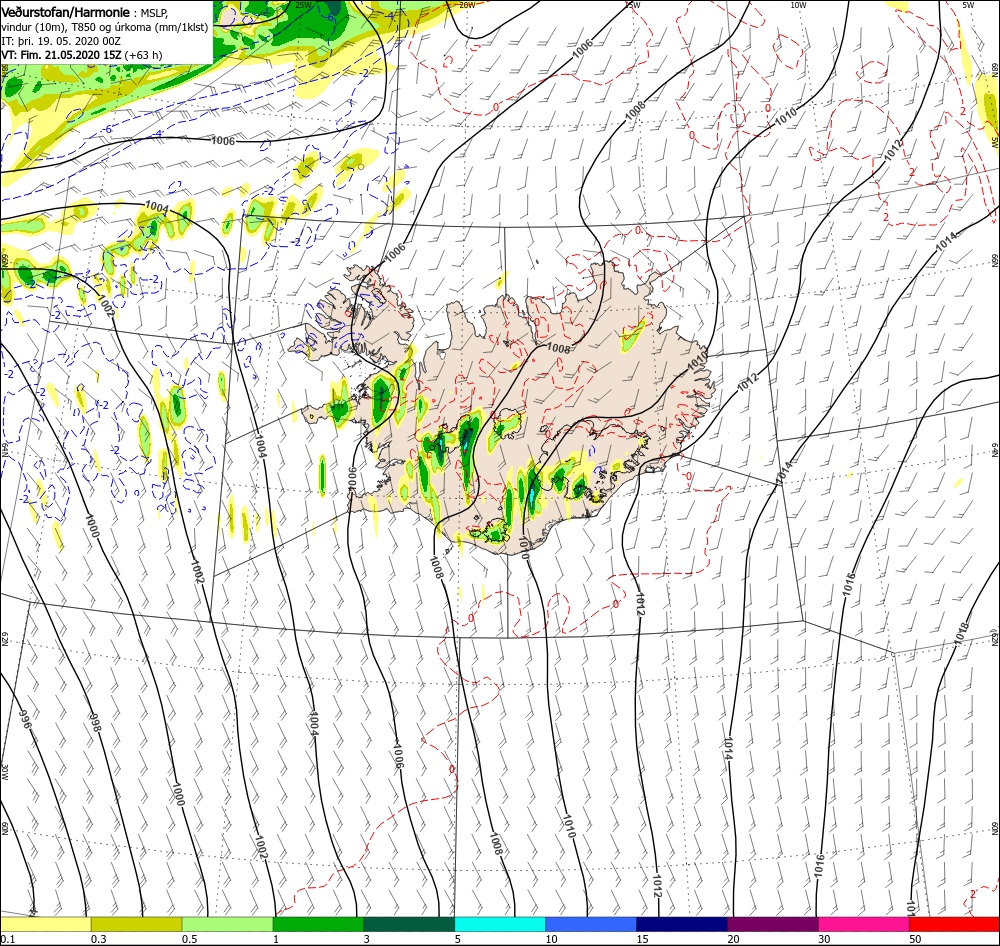
Task: Click the '30' legend value label
Action: 824,939
